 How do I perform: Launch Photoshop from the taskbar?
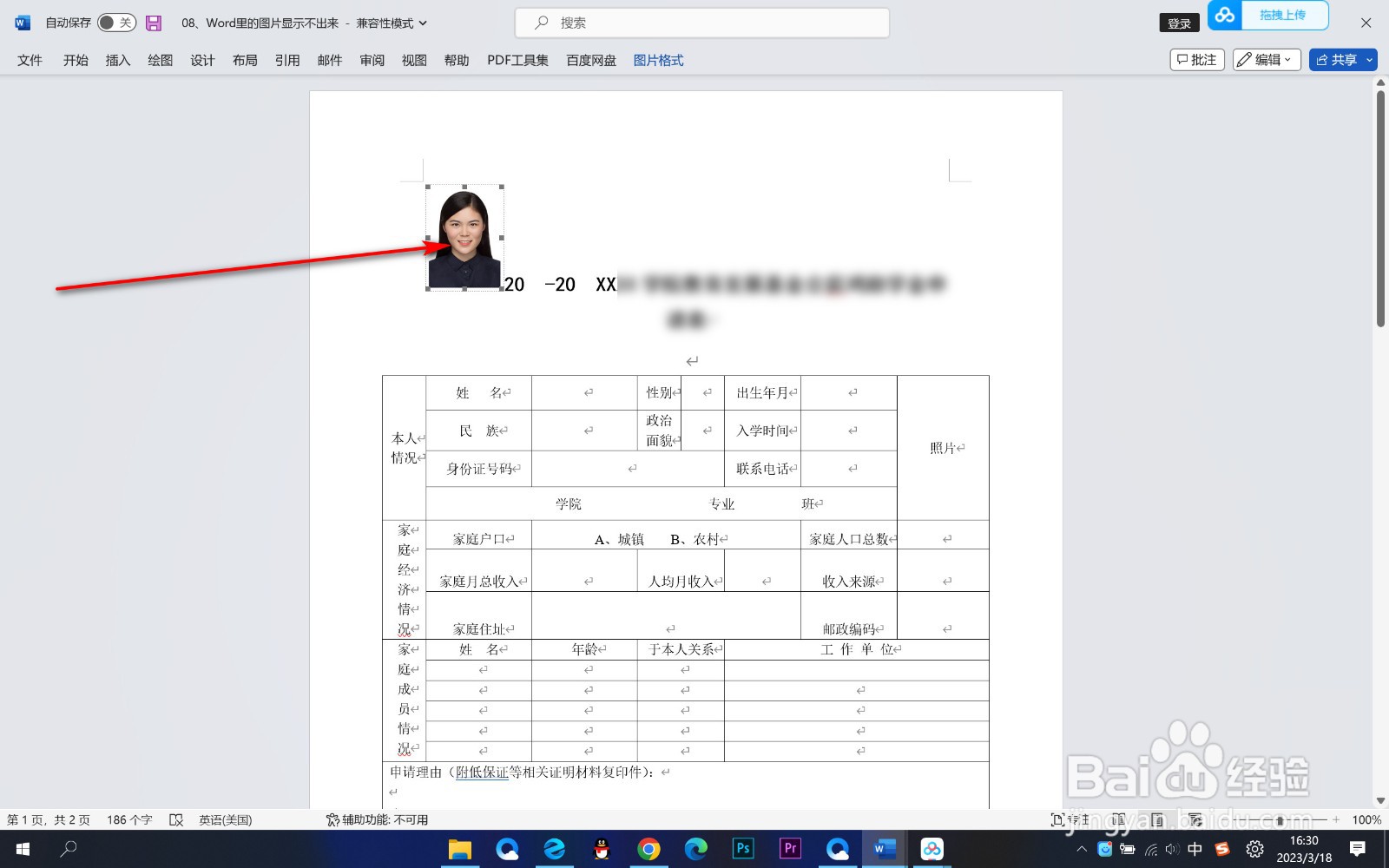[743, 849]
